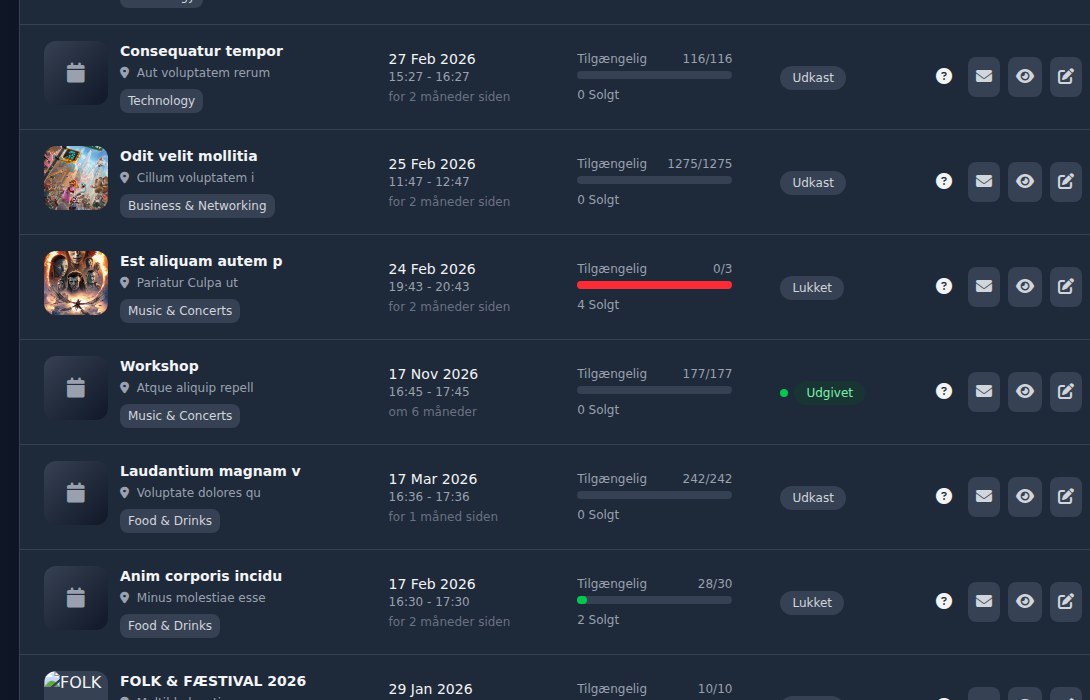
Task: Click Music & Concerts tag on Est aliquam
Action: (x=180, y=311)
